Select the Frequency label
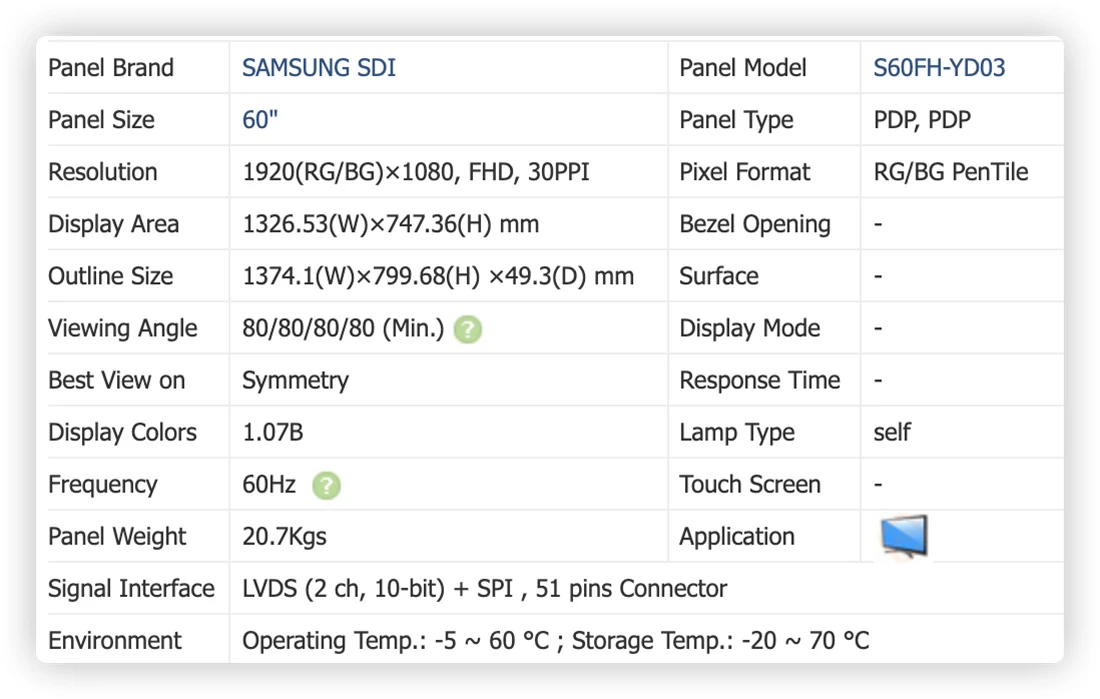Viewport: 1100px width, 699px height. pyautogui.click(x=102, y=485)
